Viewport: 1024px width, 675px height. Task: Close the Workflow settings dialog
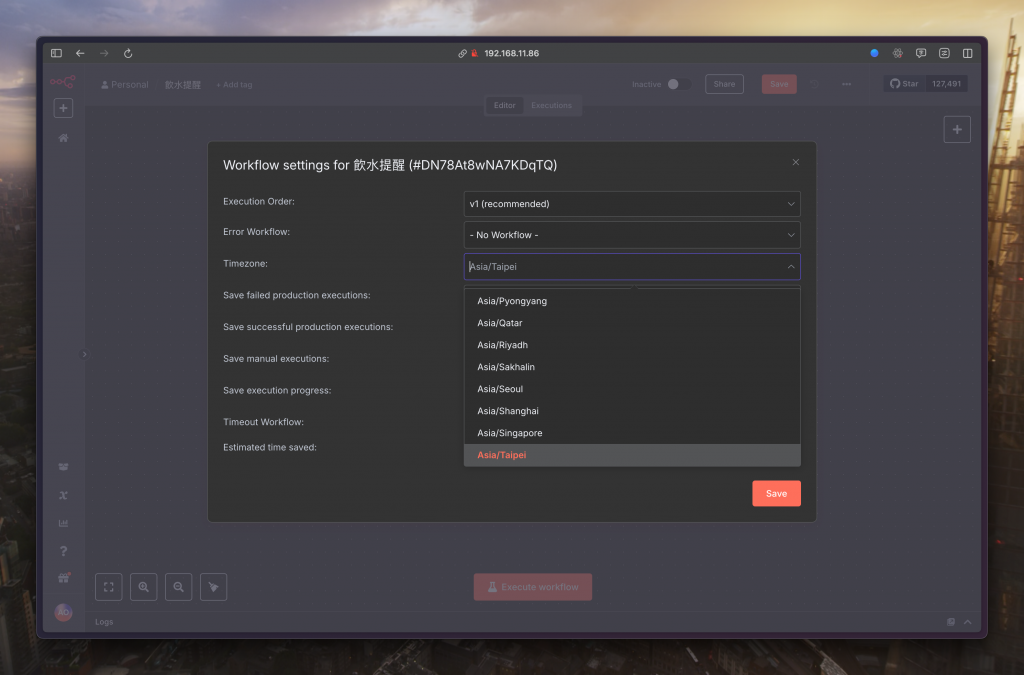click(x=795, y=162)
